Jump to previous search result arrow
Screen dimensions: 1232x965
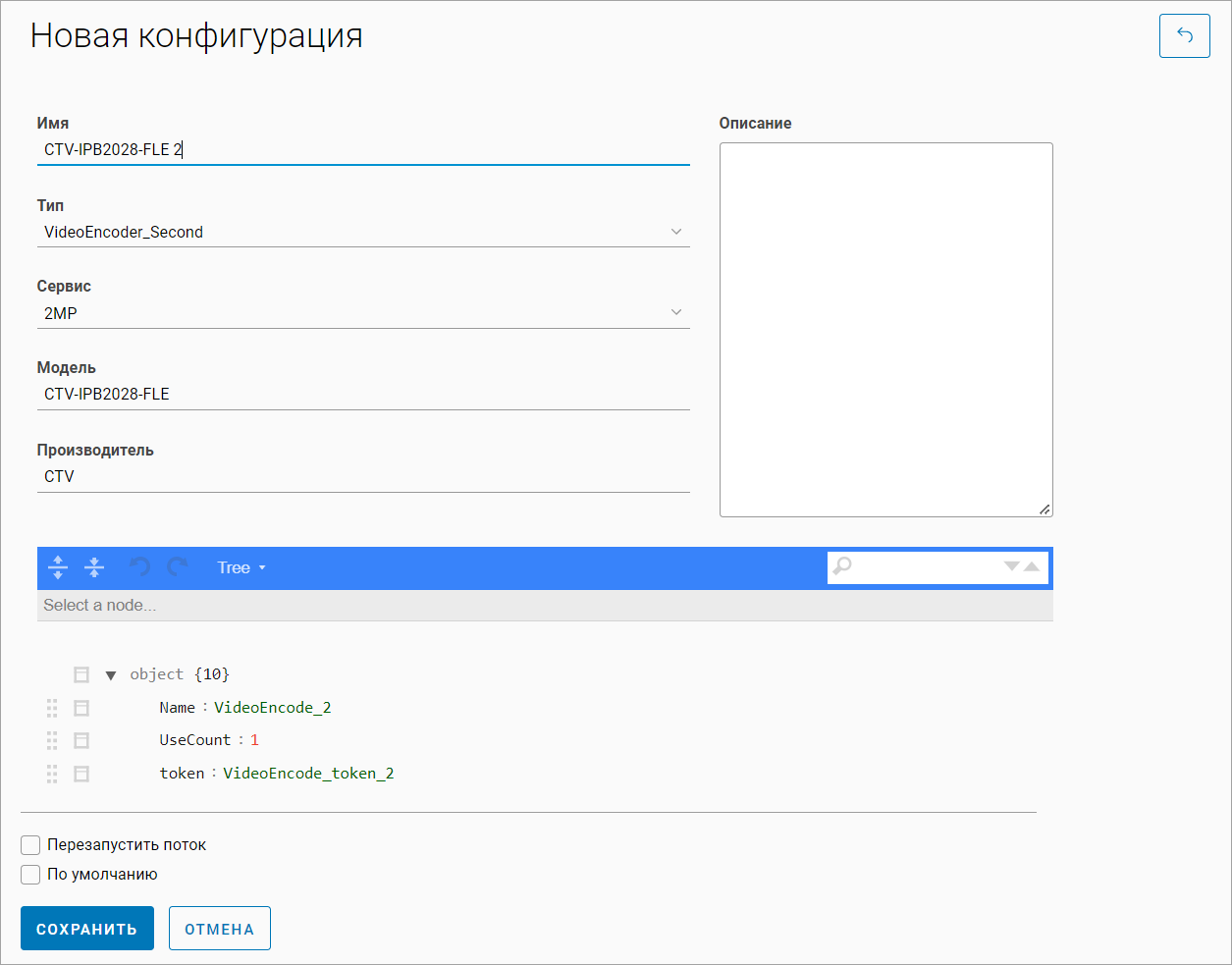point(1032,566)
